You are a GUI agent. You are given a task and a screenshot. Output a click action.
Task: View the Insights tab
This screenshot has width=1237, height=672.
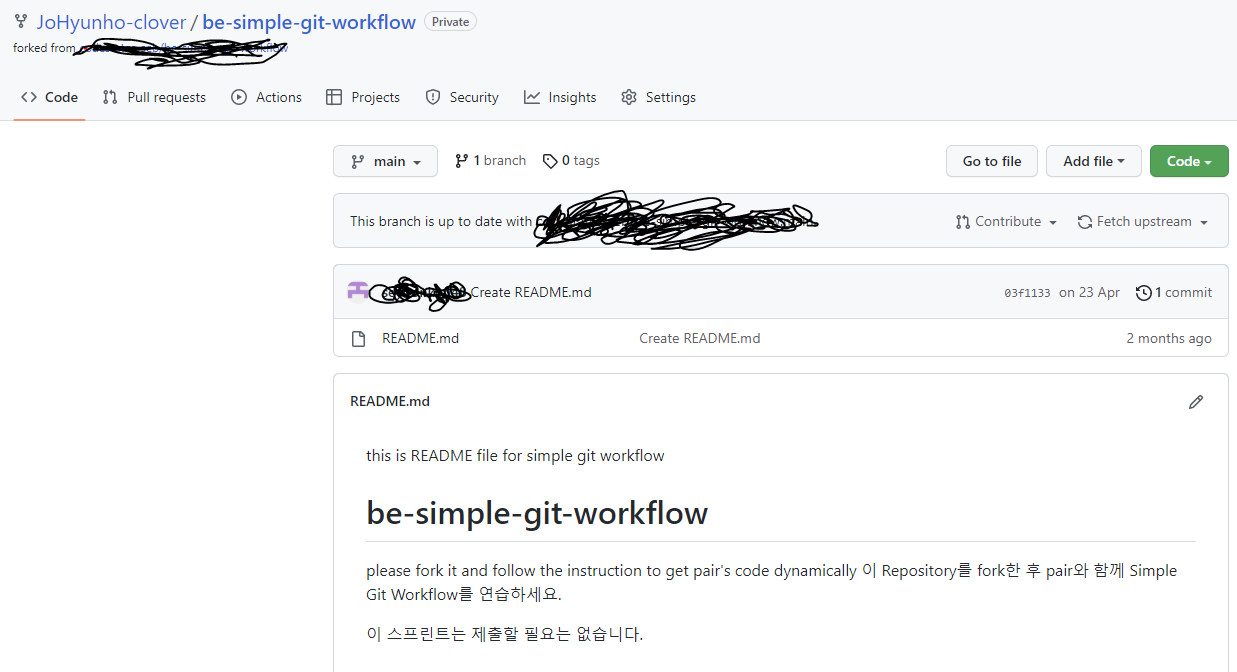pos(560,97)
